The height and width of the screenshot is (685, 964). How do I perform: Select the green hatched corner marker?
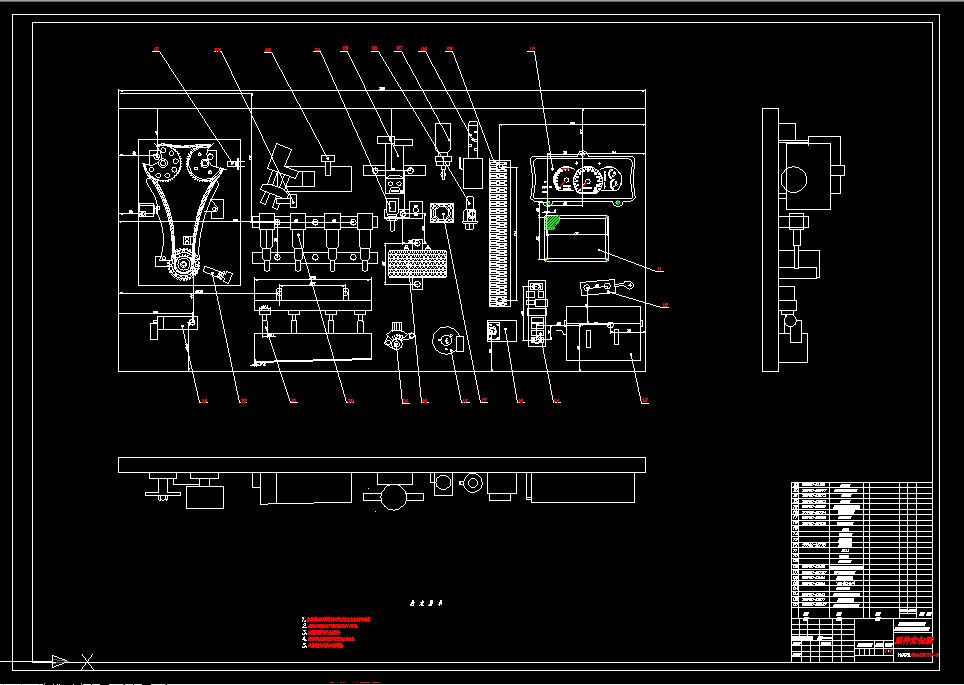[553, 222]
